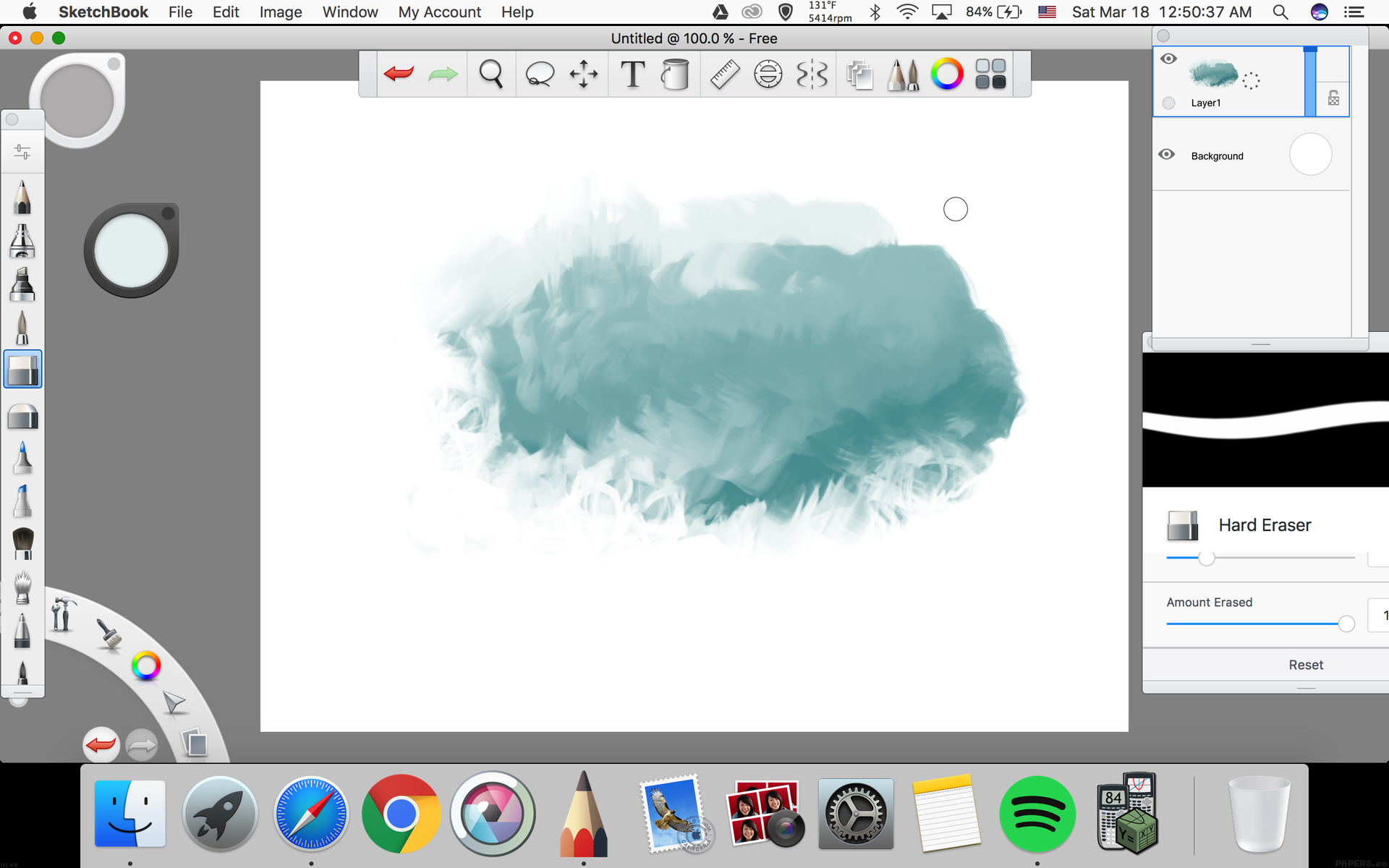Open the Brush Library icon
Image resolution: width=1389 pixels, height=868 pixels.
[903, 74]
